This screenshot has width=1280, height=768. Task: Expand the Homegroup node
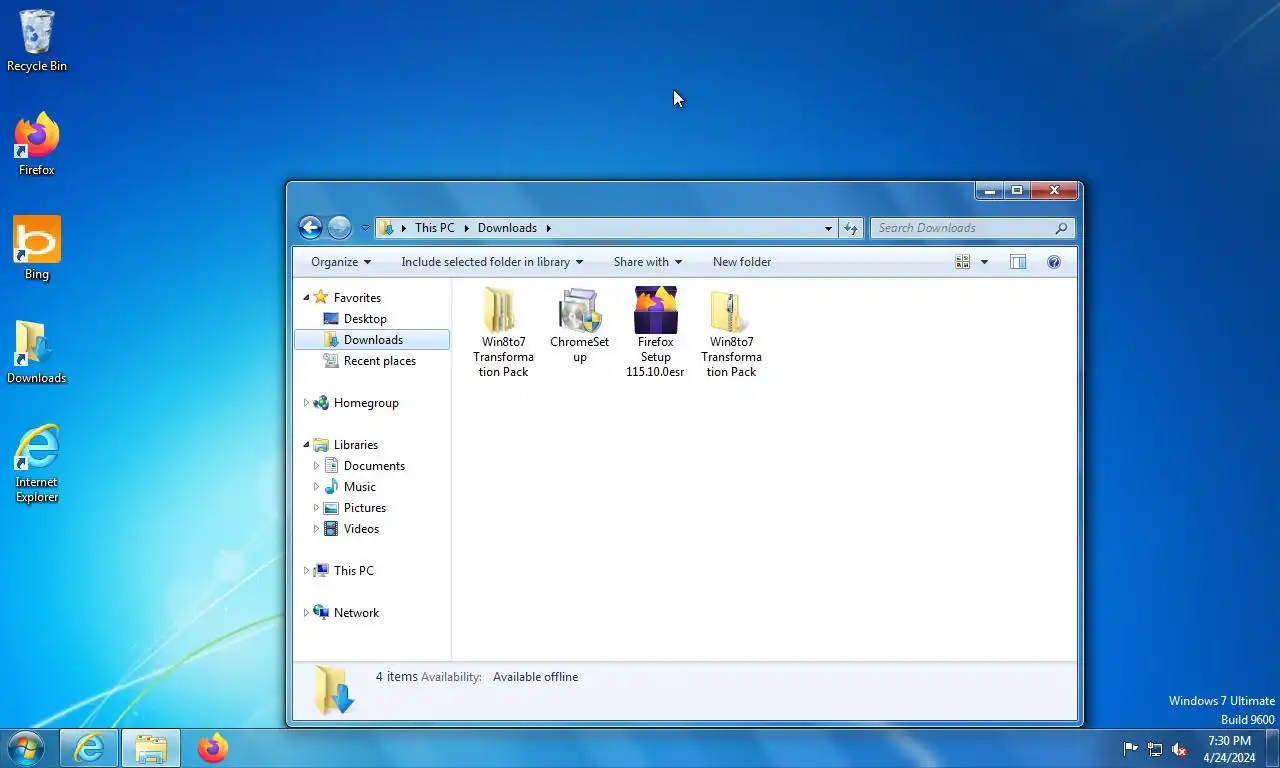[307, 403]
